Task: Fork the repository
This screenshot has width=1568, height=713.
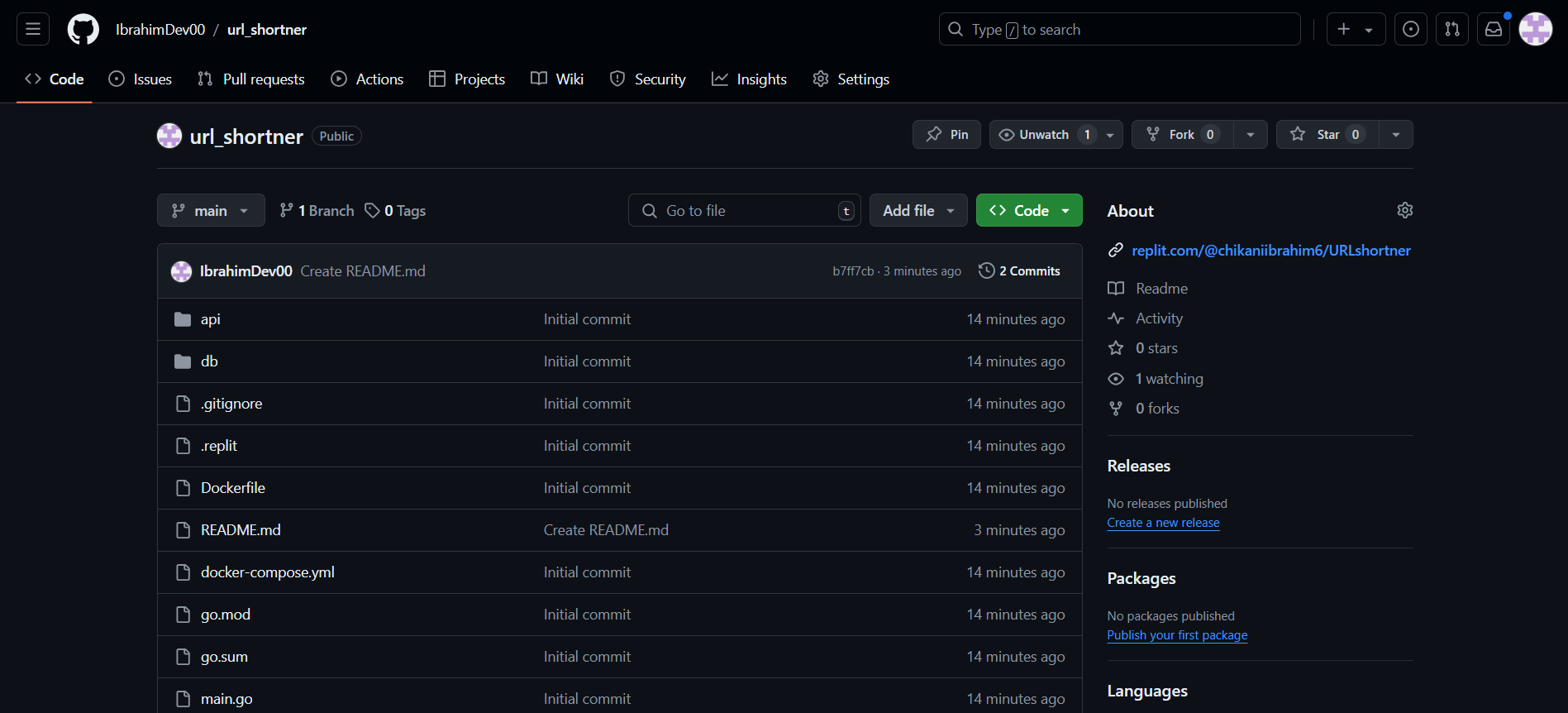Action: click(x=1182, y=135)
